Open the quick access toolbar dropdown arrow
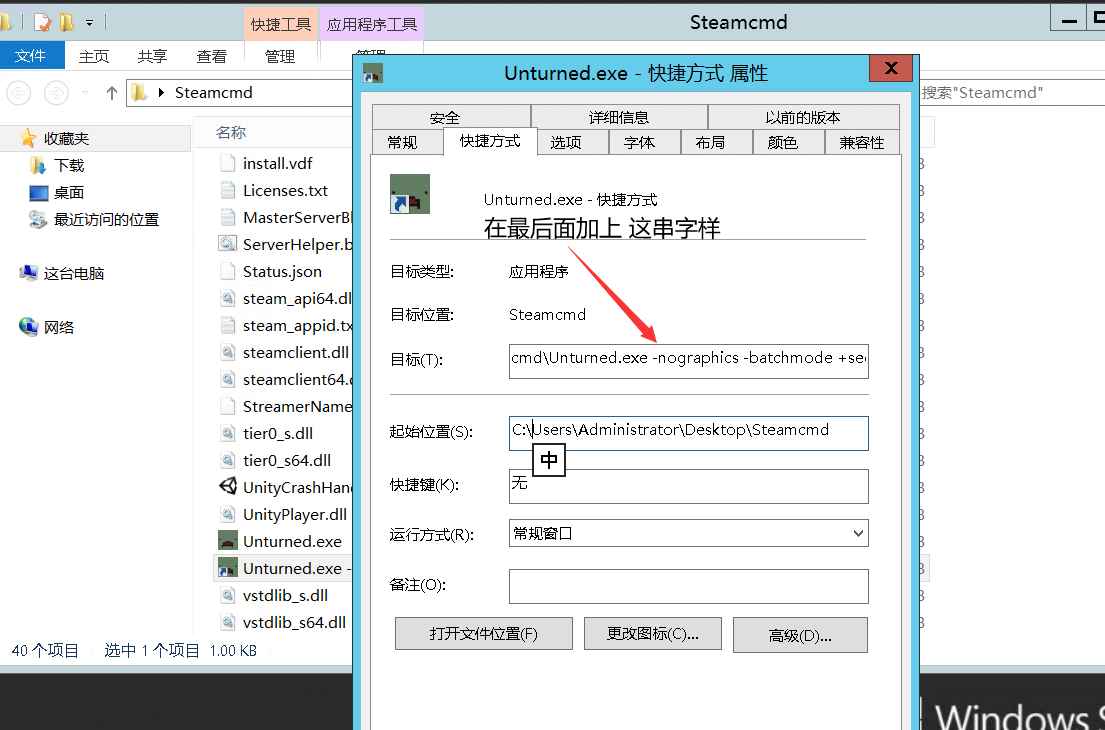Viewport: 1105px width, 730px height. click(89, 23)
